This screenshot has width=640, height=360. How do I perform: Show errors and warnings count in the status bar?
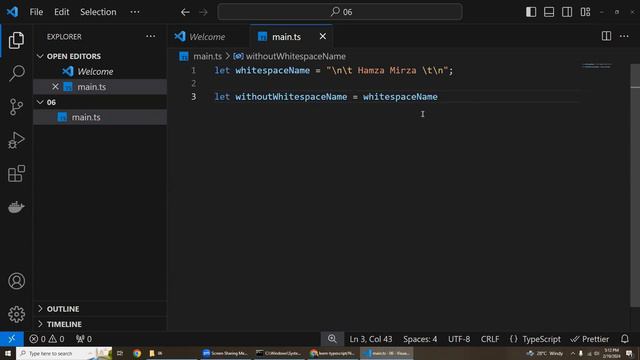point(47,339)
